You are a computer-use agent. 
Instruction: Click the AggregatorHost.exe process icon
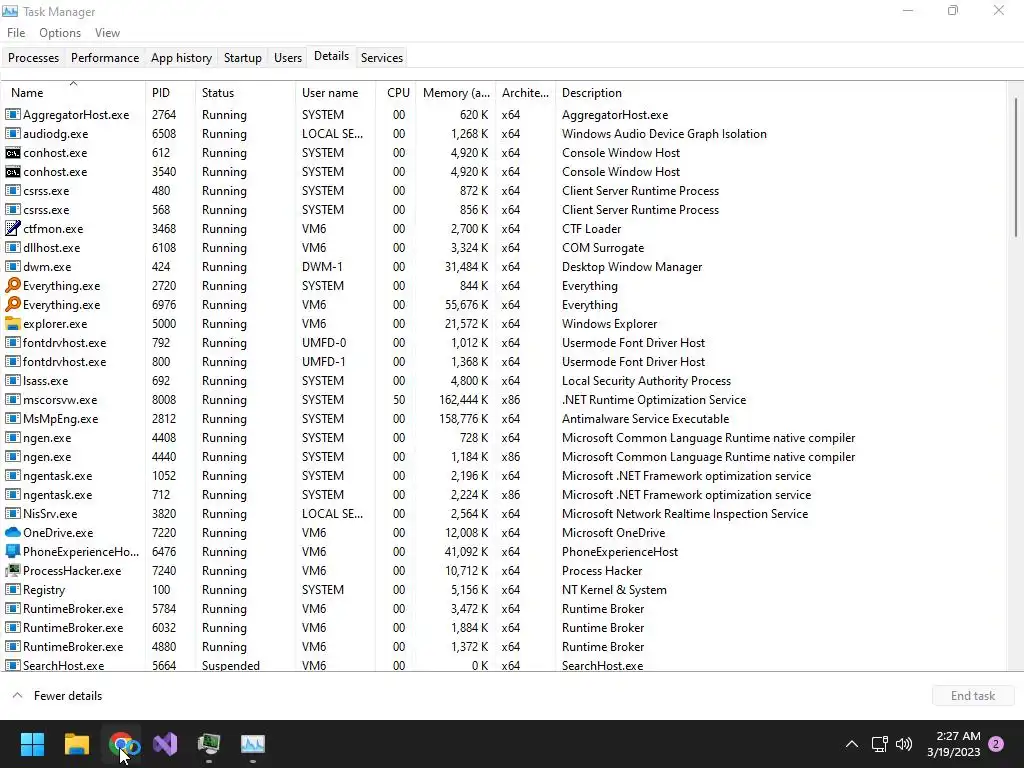click(x=12, y=114)
